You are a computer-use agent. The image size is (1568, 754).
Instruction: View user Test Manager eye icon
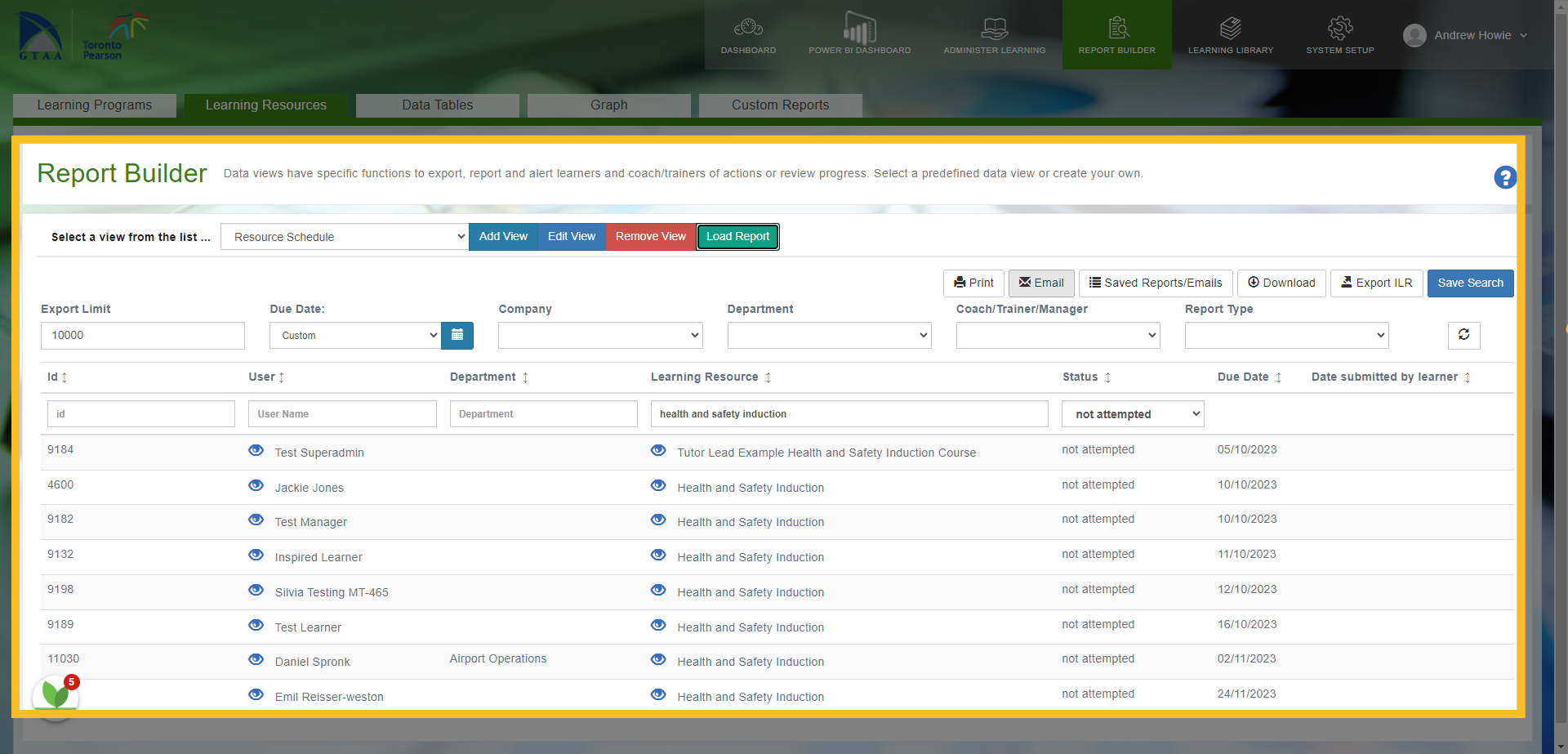(x=256, y=520)
